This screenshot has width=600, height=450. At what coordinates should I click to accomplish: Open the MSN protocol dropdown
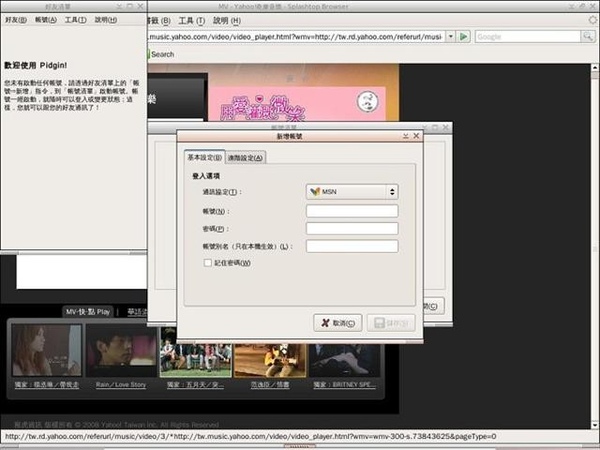352,192
